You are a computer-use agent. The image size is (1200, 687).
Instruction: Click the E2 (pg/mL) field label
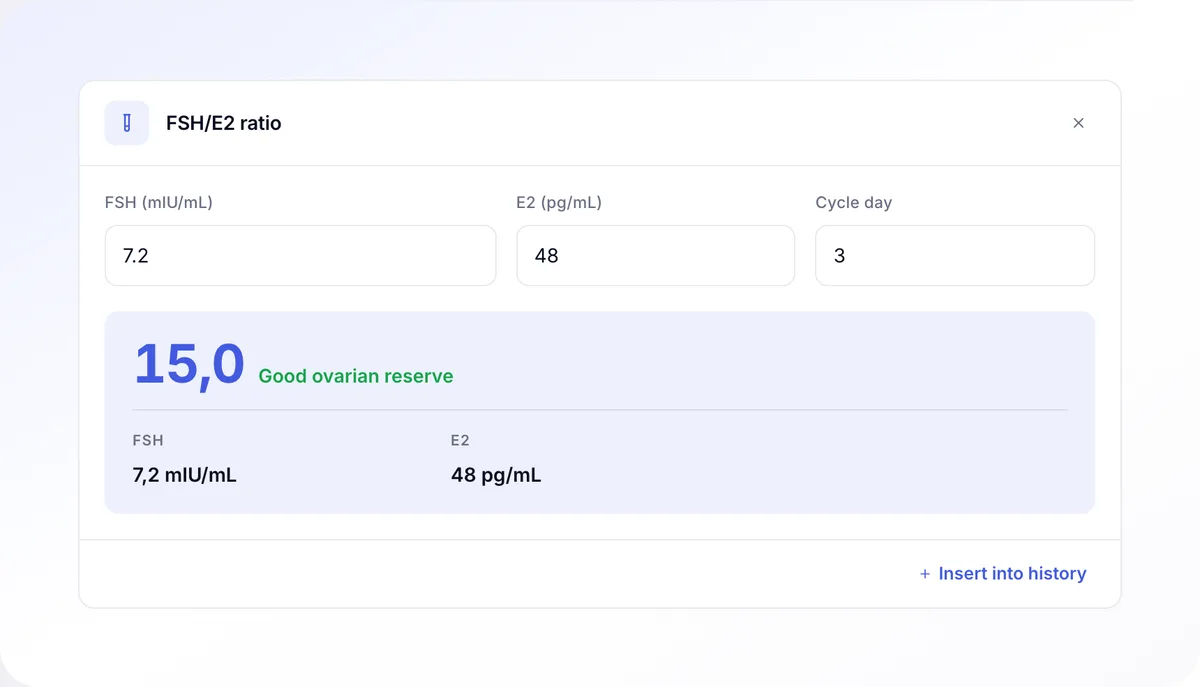coord(559,202)
